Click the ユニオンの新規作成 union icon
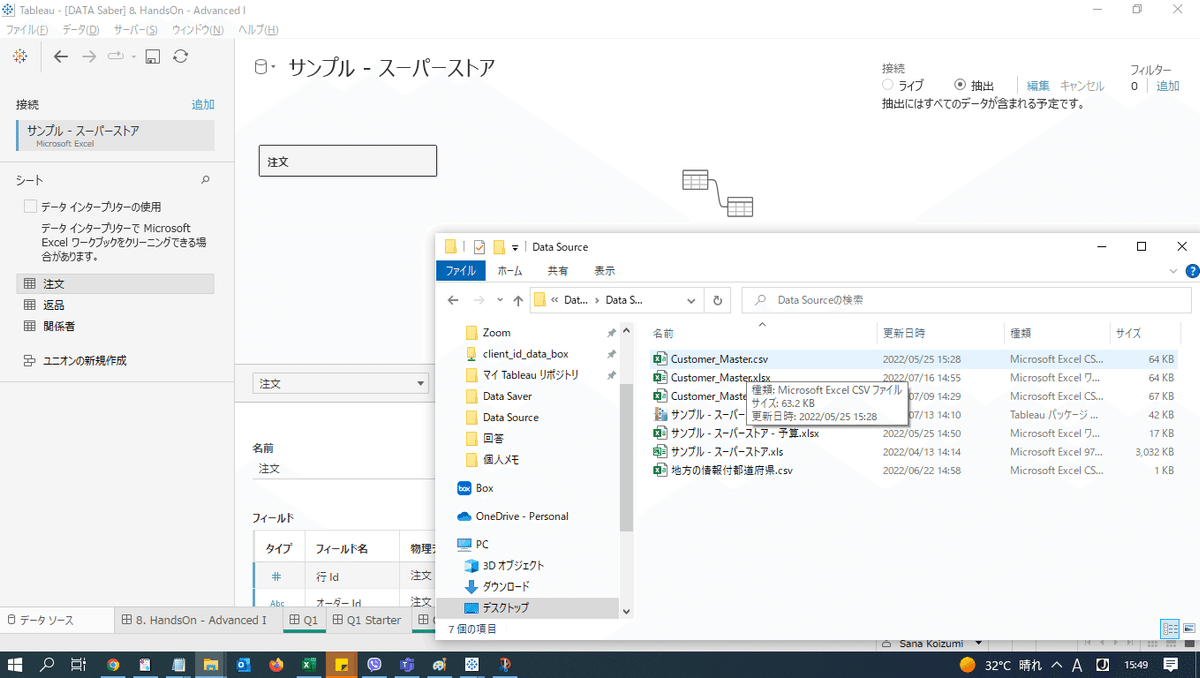Screen dimensions: 1200x678 click(29, 360)
